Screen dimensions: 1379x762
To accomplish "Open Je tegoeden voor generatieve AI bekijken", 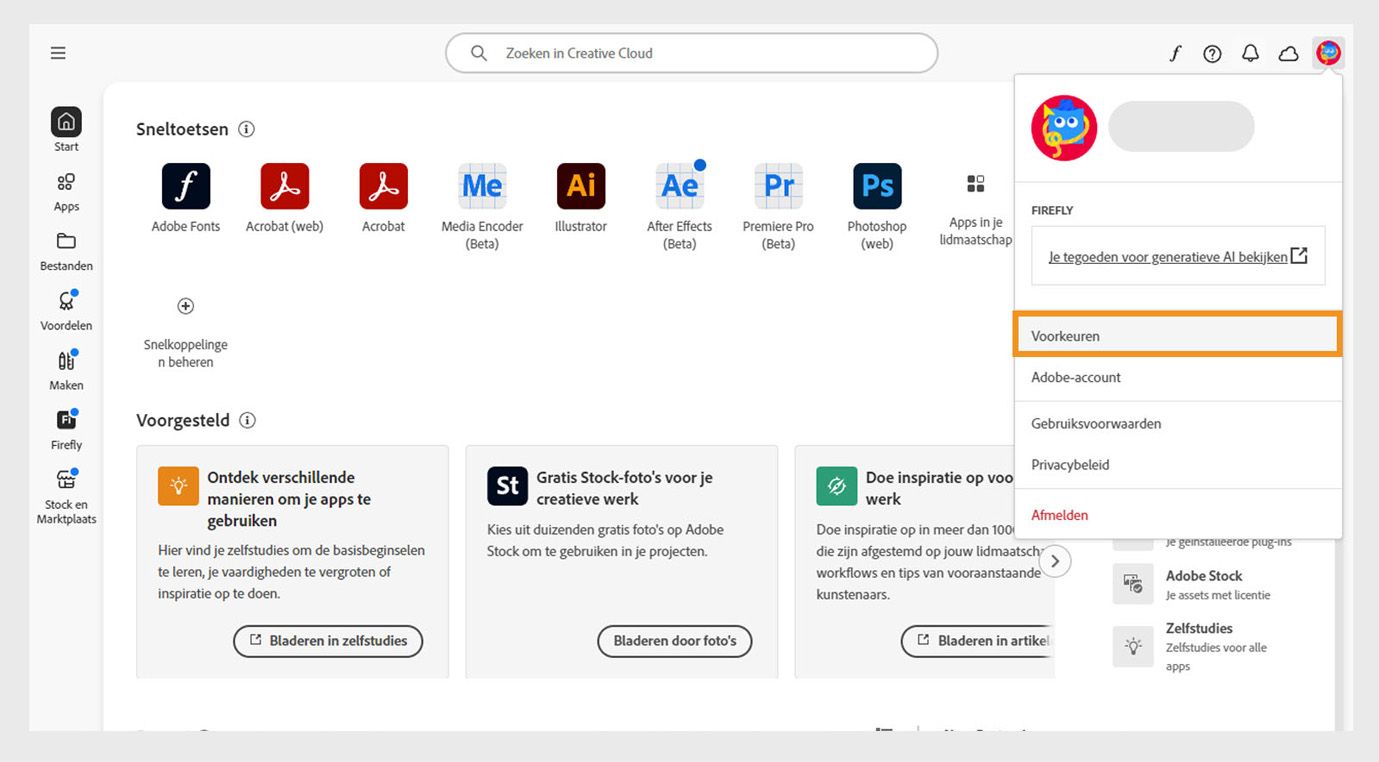I will 1178,256.
